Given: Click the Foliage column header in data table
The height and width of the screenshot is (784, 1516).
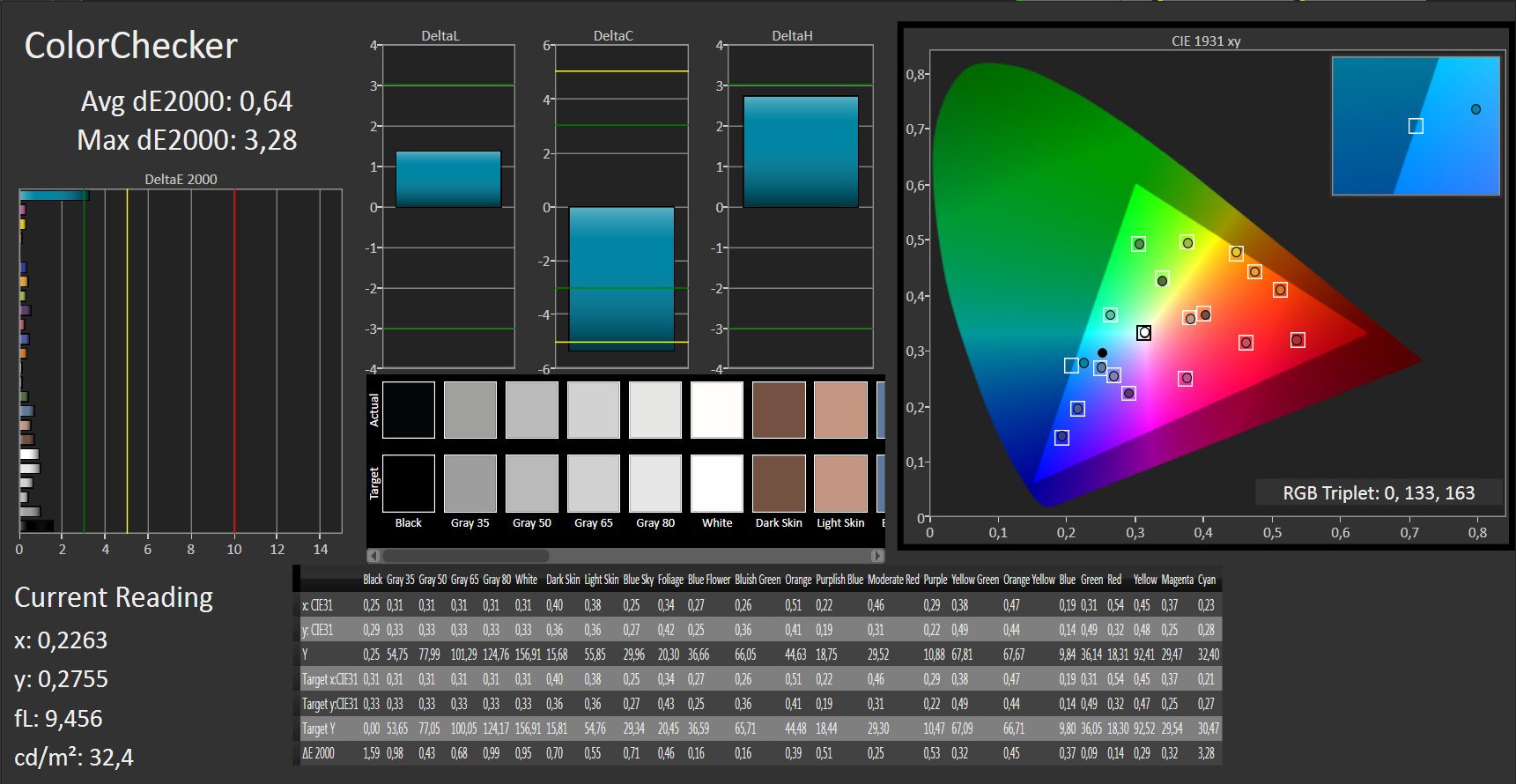Looking at the screenshot, I should point(670,580).
